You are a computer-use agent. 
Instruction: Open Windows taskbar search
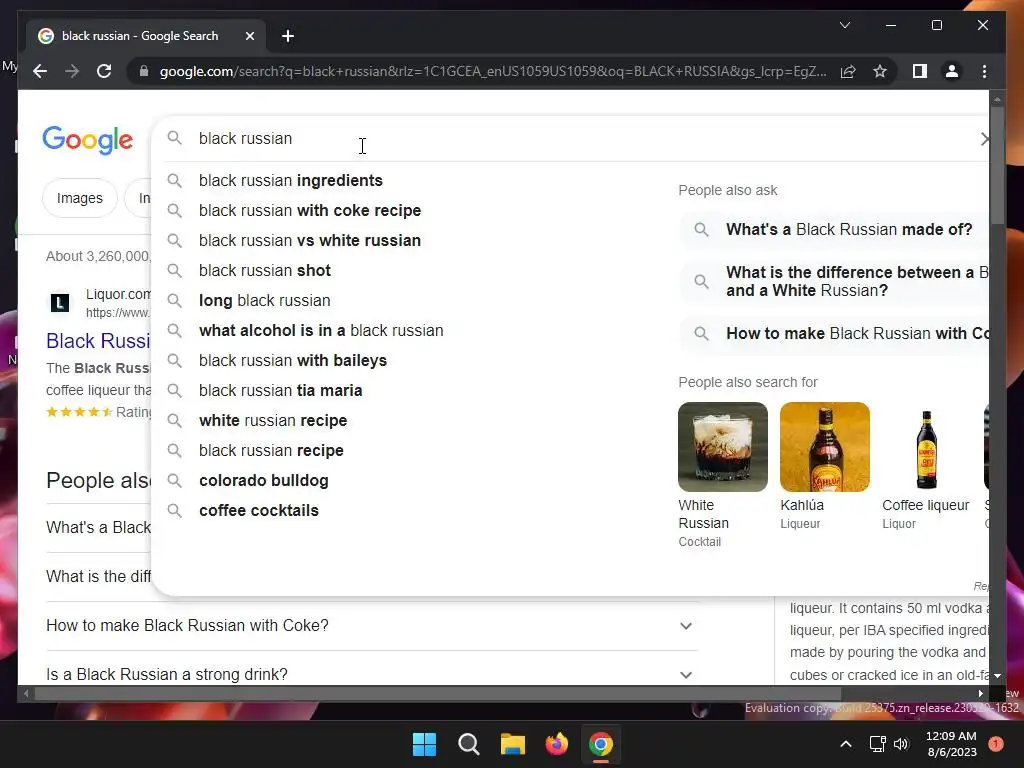click(469, 744)
